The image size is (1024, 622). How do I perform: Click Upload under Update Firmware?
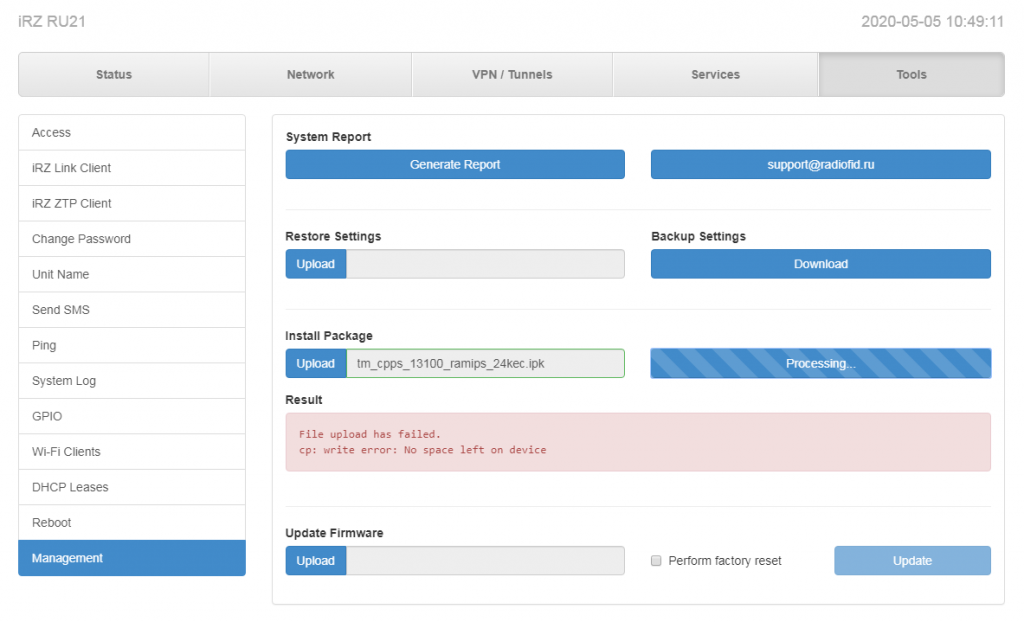316,561
